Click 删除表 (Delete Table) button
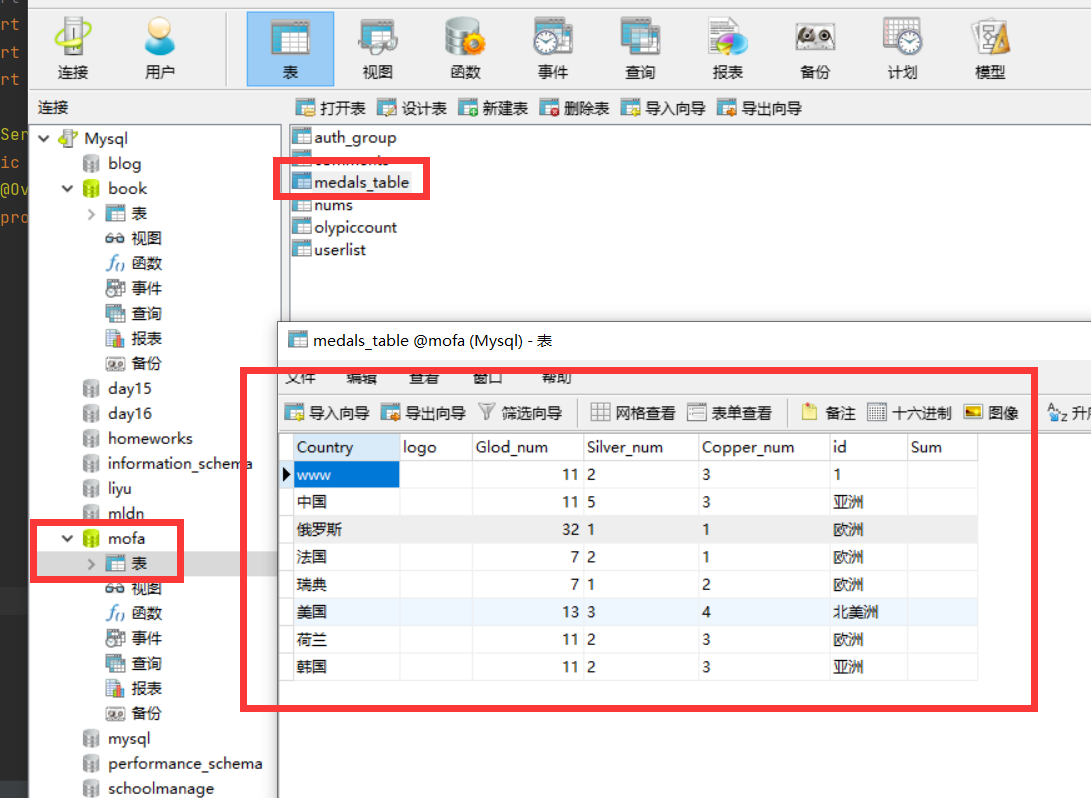 (575, 108)
